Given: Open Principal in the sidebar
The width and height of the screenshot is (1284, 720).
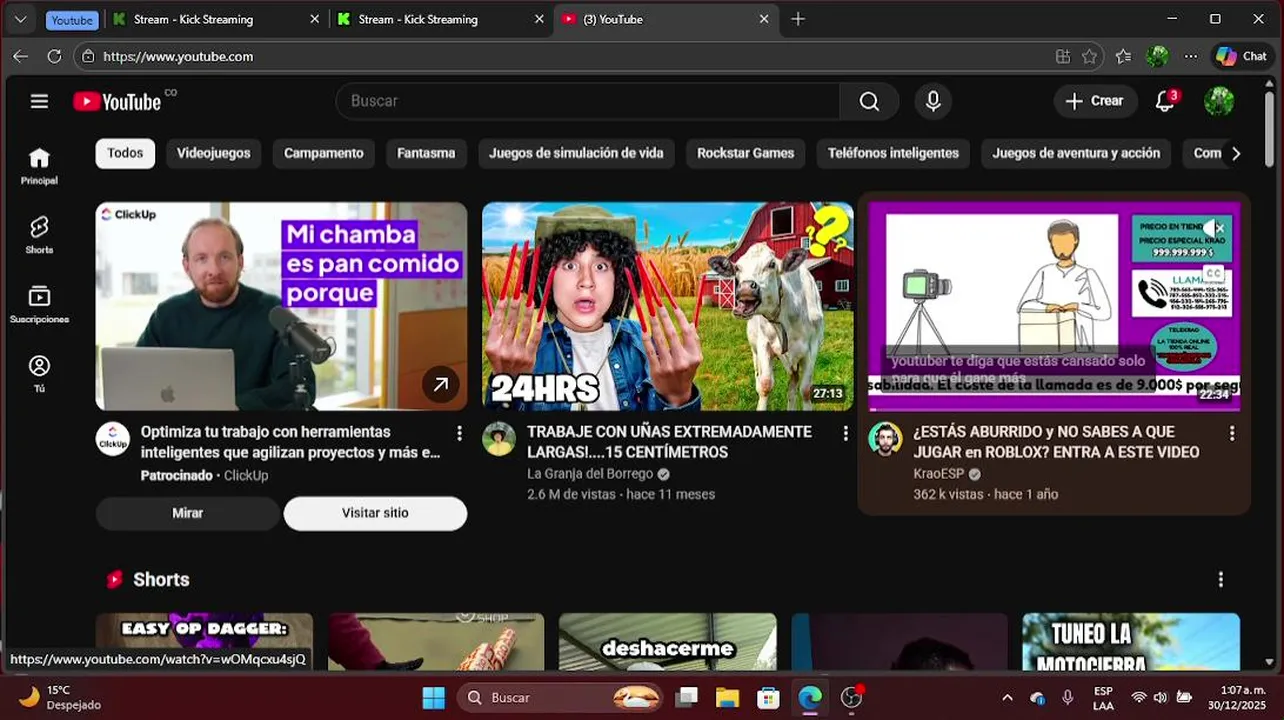Looking at the screenshot, I should point(39,166).
